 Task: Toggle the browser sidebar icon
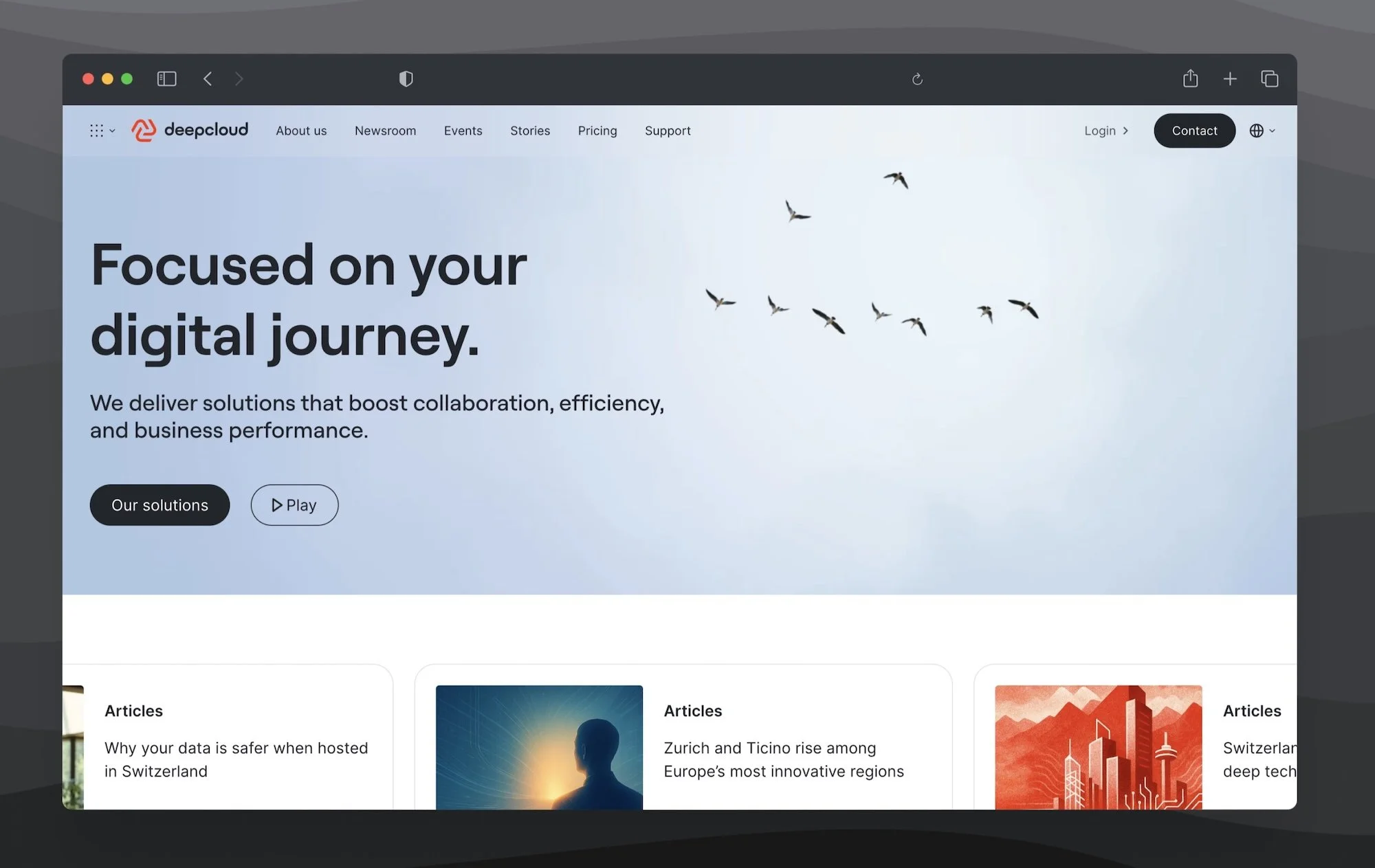point(166,79)
